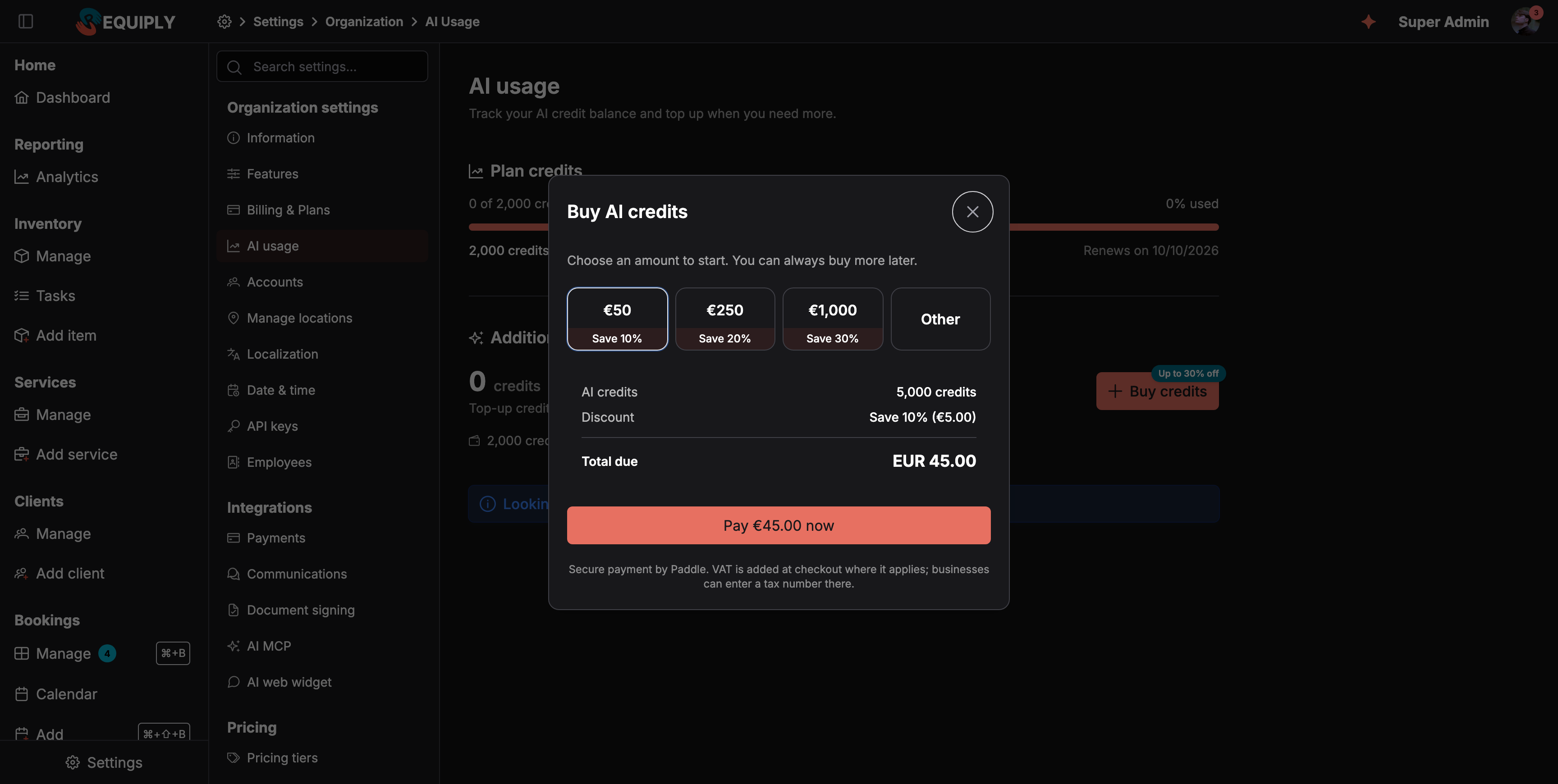Choose the Other amount option

coord(940,319)
